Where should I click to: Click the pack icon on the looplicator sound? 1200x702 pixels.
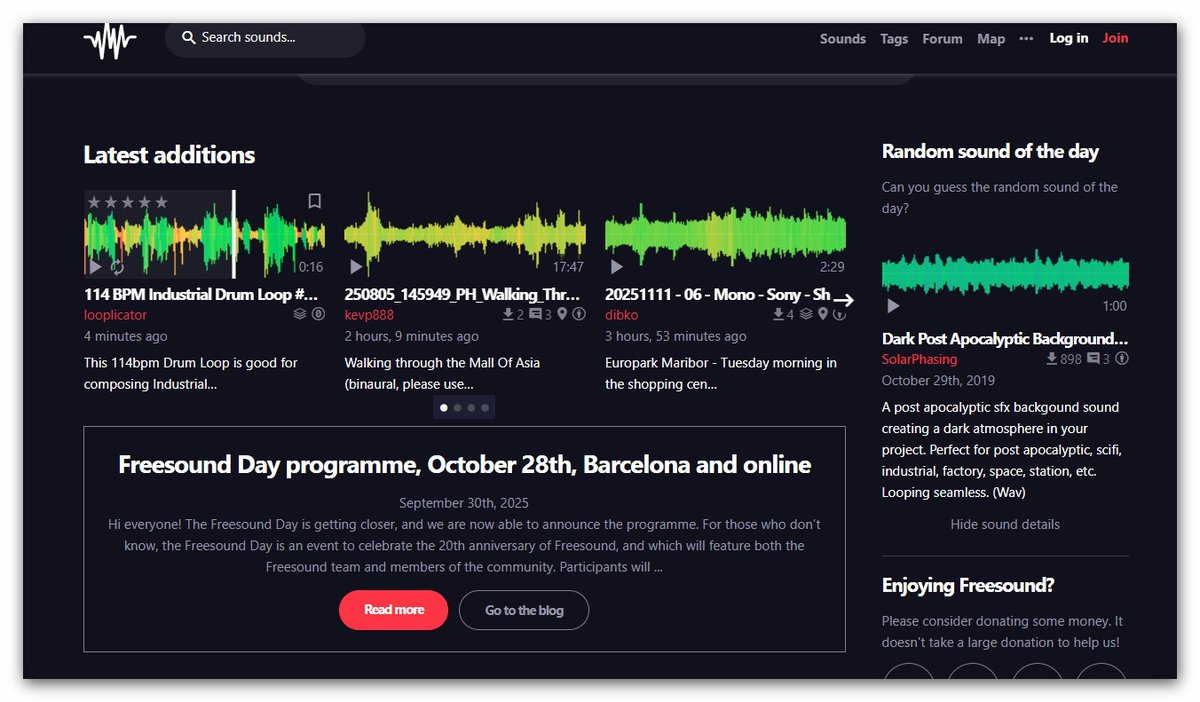tap(300, 314)
